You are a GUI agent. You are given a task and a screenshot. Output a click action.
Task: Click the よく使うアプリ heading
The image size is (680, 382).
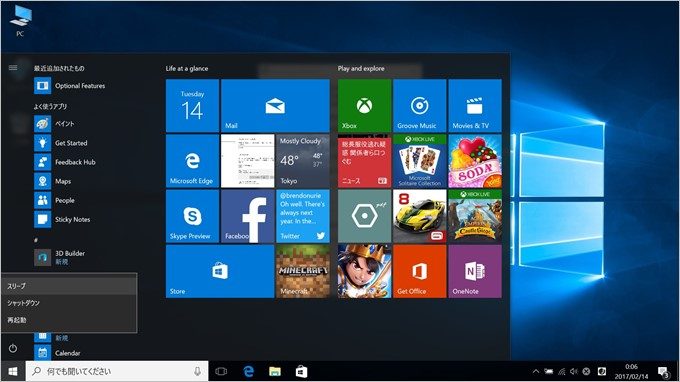50,107
